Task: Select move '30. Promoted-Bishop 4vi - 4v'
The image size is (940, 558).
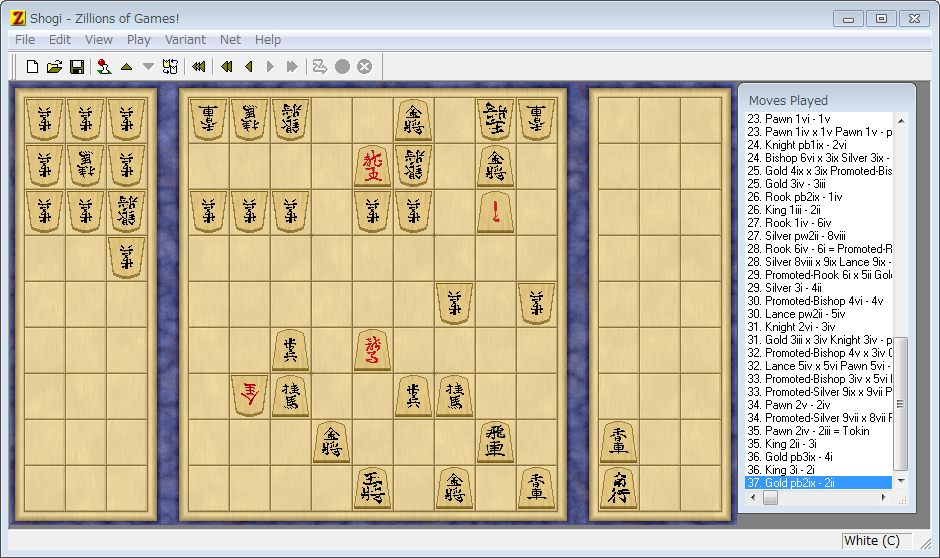Action: pos(818,301)
